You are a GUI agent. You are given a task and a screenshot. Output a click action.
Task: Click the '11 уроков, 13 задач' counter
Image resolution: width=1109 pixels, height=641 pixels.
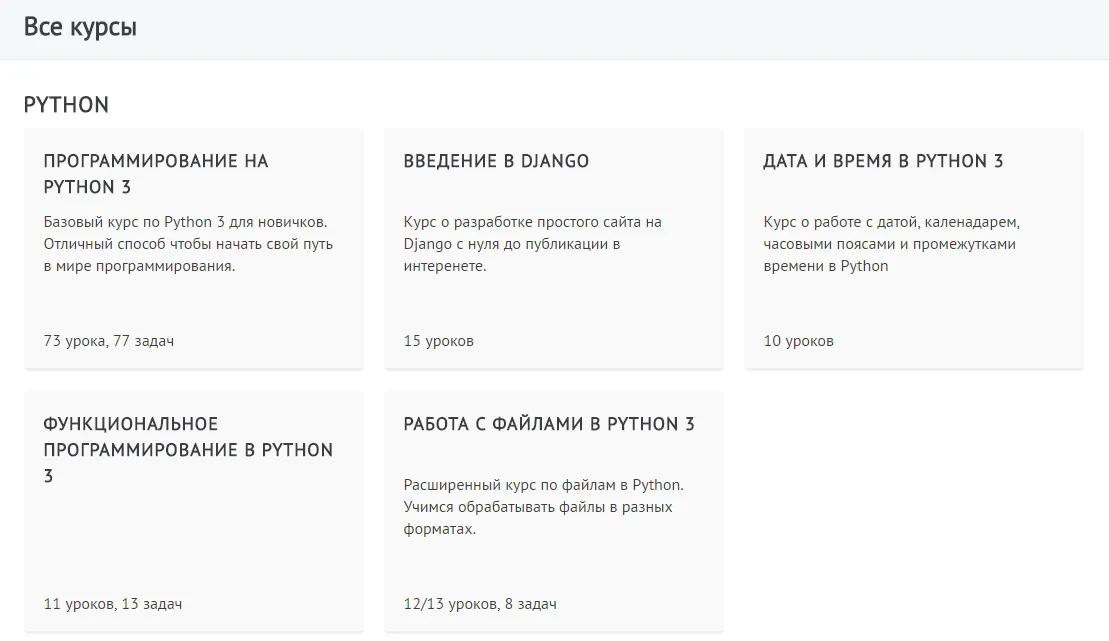coord(113,604)
